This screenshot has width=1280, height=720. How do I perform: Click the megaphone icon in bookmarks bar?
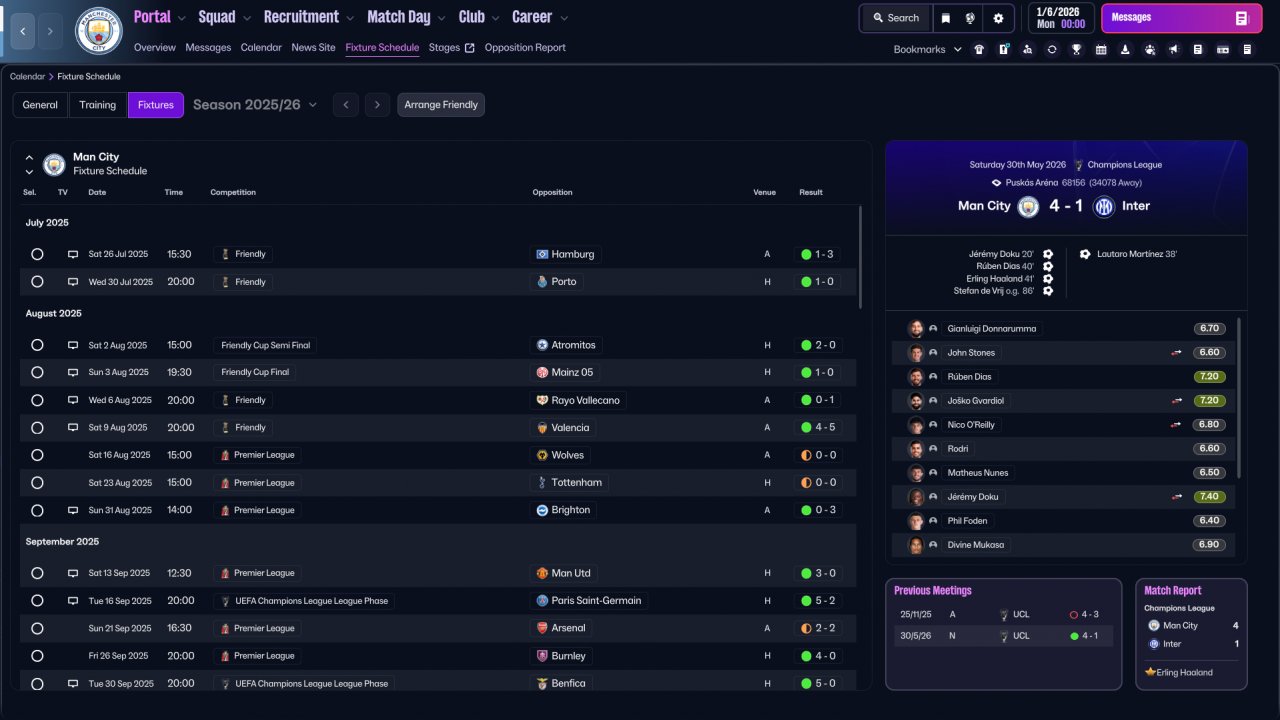tap(1174, 49)
